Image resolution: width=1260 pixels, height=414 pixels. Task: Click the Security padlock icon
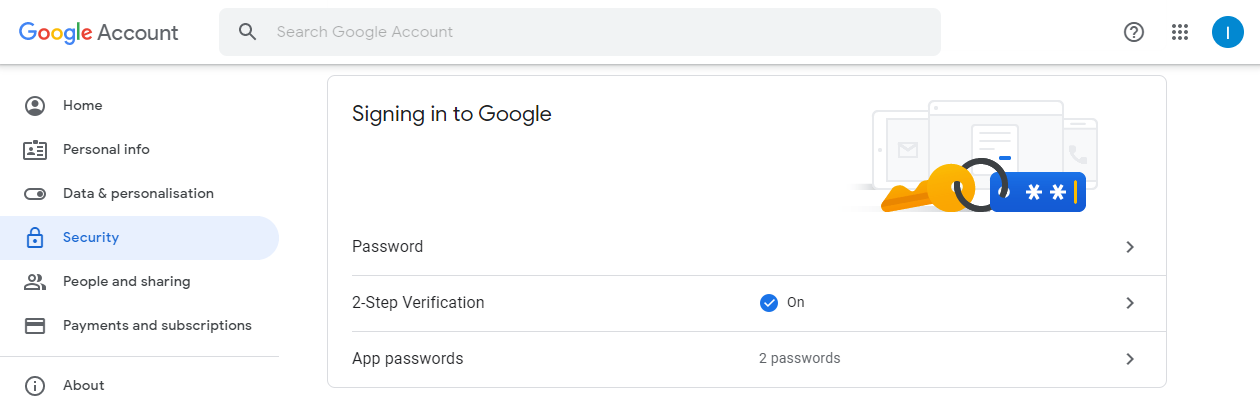(35, 238)
